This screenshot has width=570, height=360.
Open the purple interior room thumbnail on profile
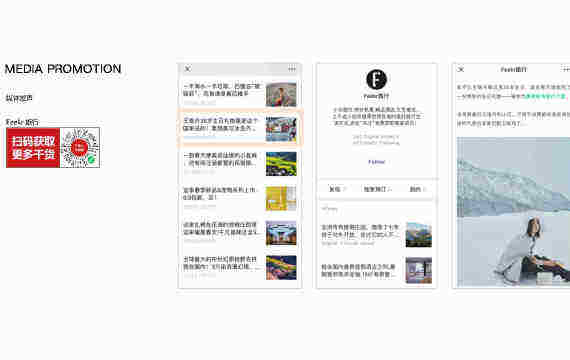pos(419,270)
